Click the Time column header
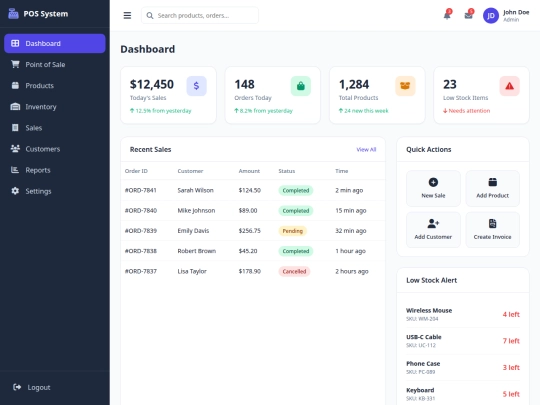 [342, 171]
